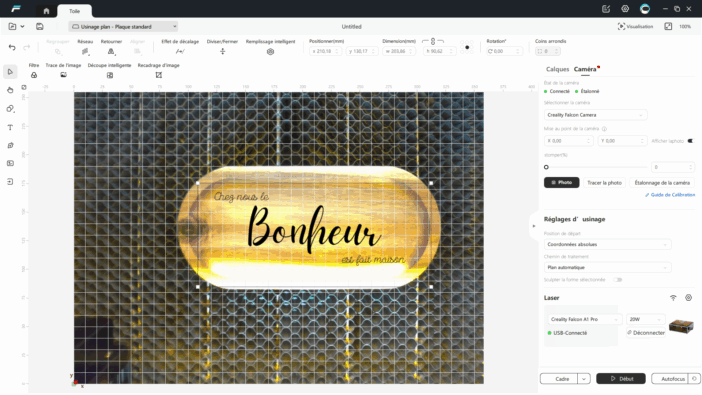Image resolution: width=702 pixels, height=395 pixels.
Task: Click the Estomper blur slider handle
Action: [546, 167]
